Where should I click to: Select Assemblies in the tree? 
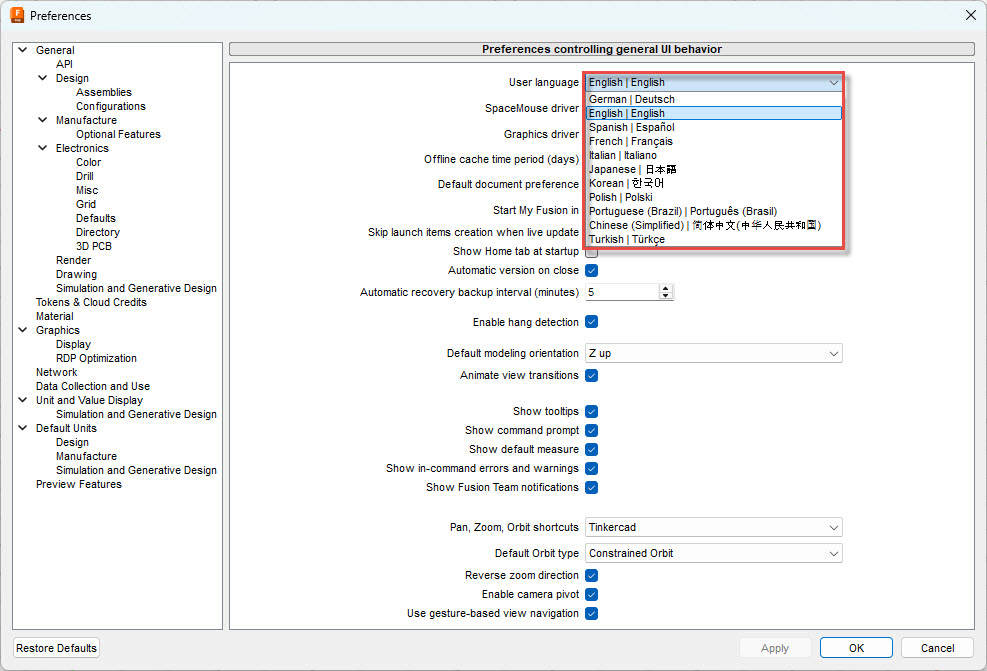coord(104,92)
